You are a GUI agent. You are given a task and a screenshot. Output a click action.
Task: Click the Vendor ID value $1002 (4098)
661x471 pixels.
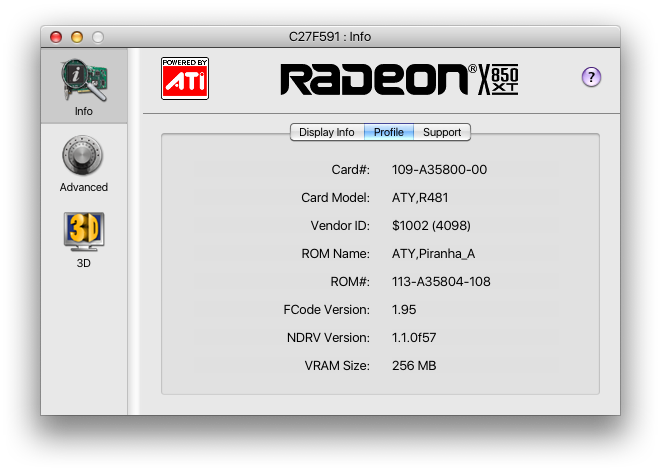click(431, 226)
